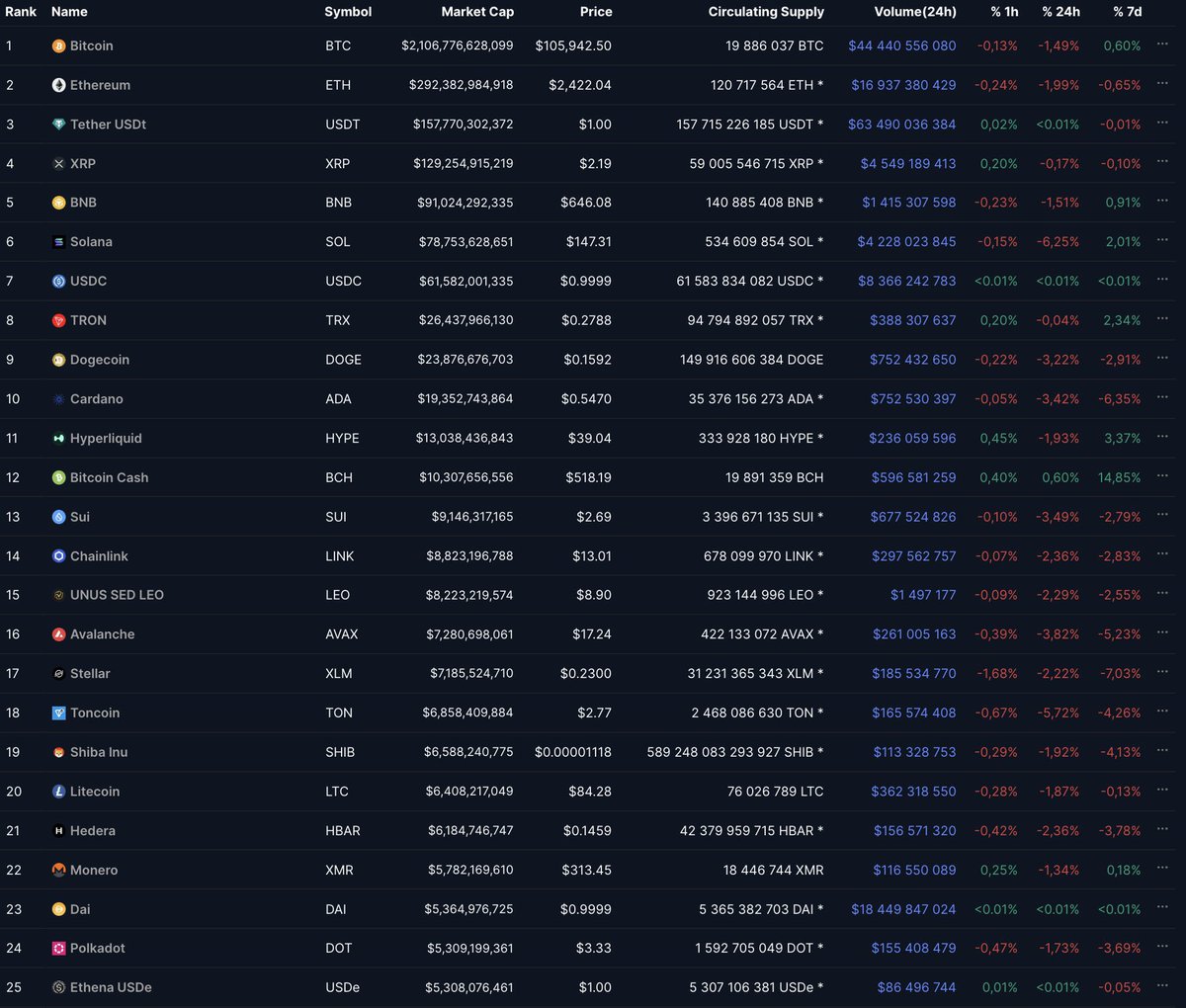Open Bitcoin volume link $44 440 556 080
The image size is (1186, 1008).
click(x=902, y=46)
